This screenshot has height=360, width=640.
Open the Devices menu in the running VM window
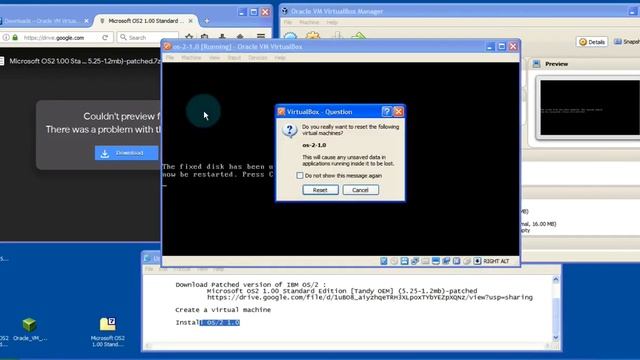(x=258, y=58)
